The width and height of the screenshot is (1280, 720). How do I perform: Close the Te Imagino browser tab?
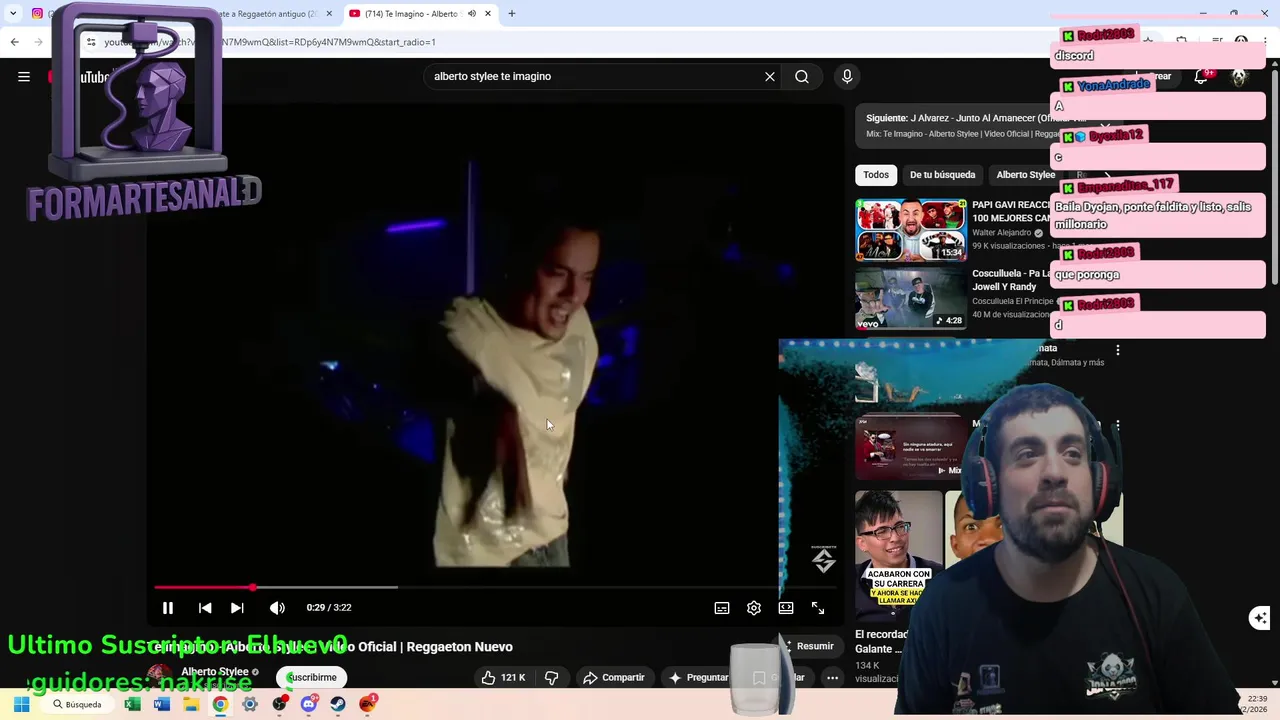point(488,14)
